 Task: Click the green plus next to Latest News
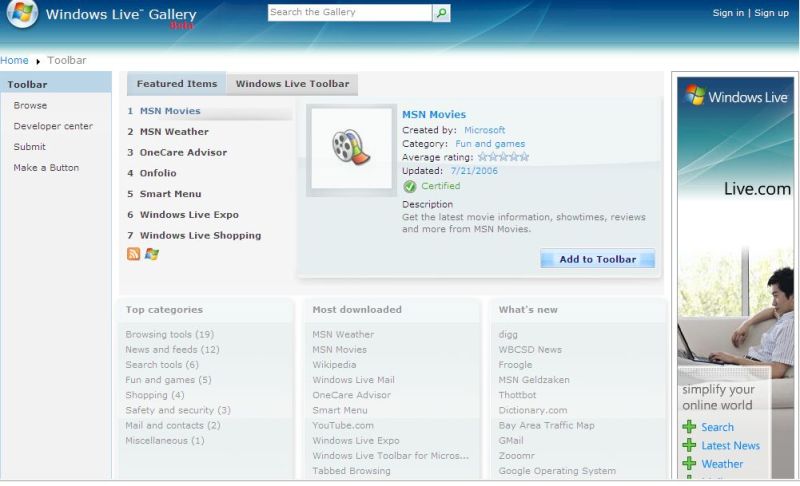pos(689,445)
